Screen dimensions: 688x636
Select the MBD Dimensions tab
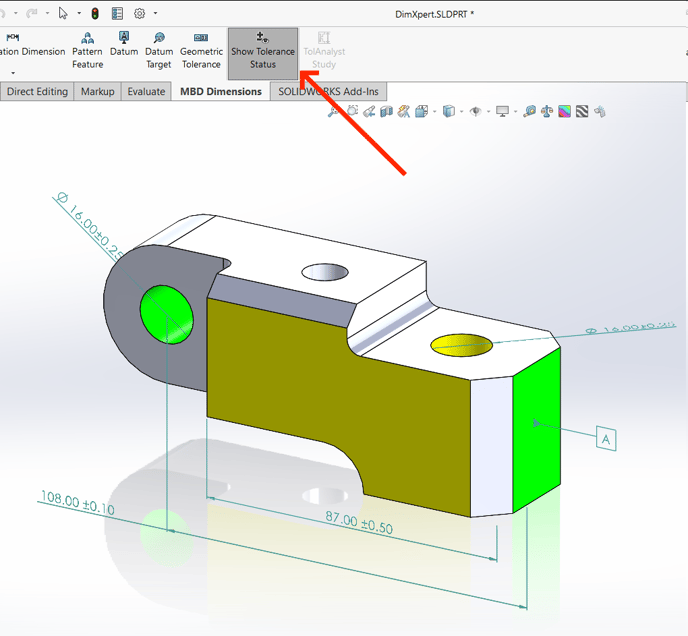221,91
